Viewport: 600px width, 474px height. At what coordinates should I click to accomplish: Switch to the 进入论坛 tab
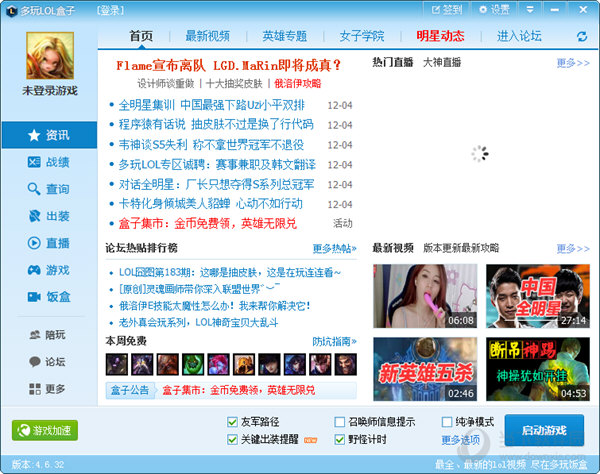[519, 36]
